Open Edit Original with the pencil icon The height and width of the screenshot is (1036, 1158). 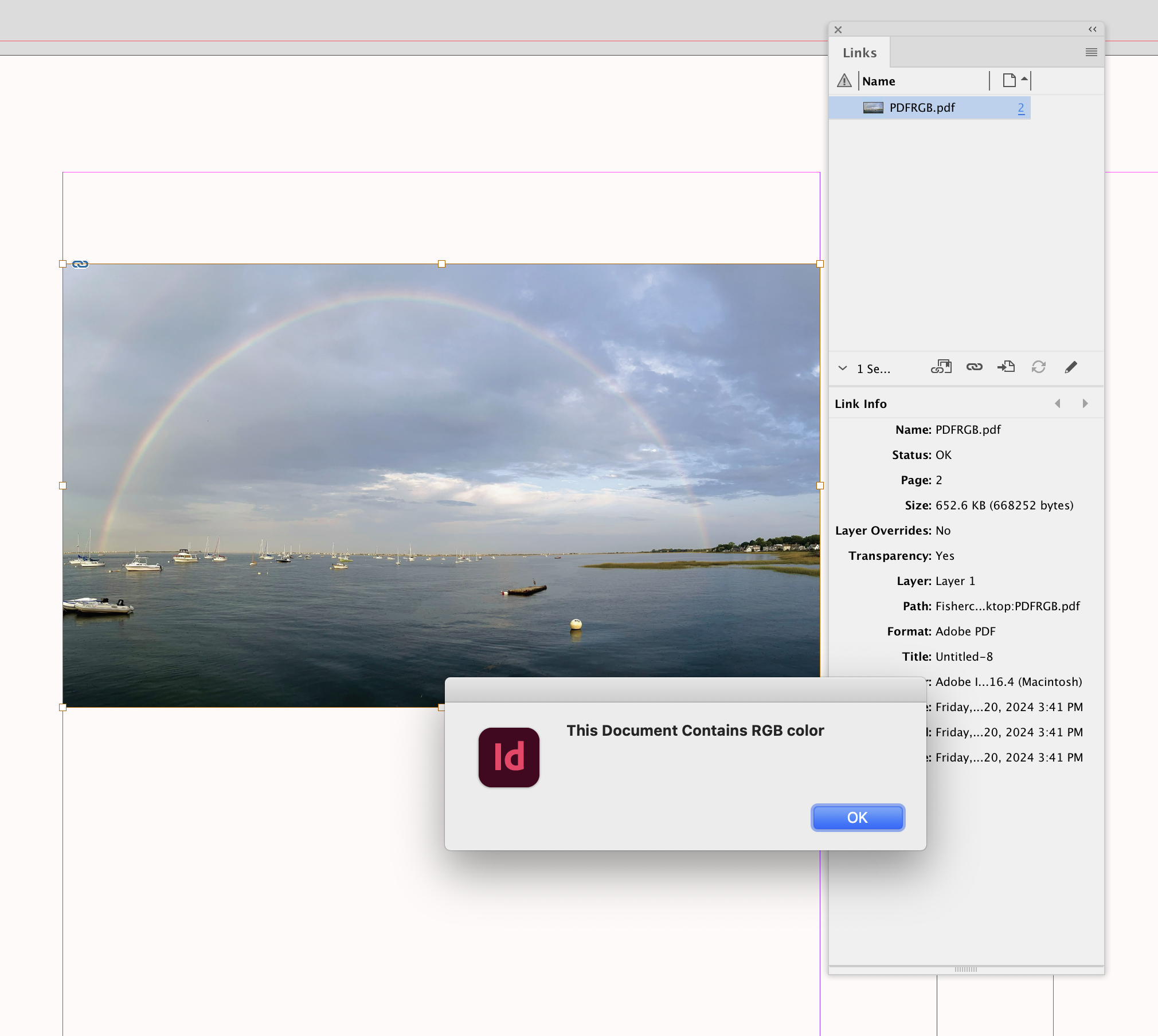[1070, 367]
